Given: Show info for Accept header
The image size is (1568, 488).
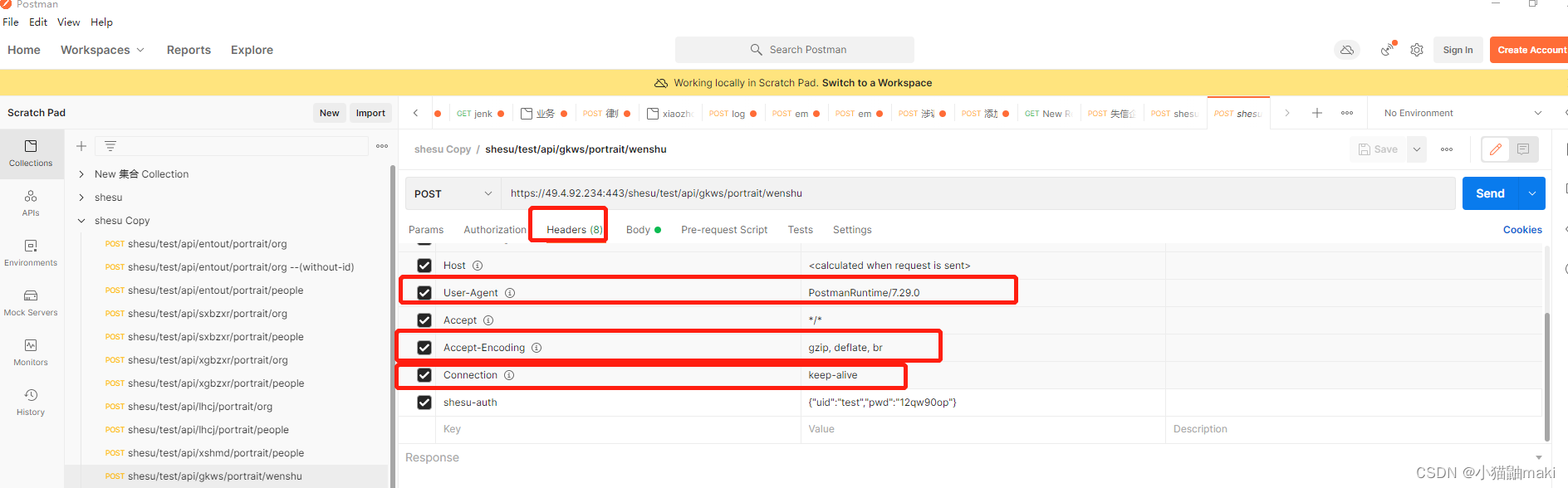Looking at the screenshot, I should pyautogui.click(x=488, y=320).
